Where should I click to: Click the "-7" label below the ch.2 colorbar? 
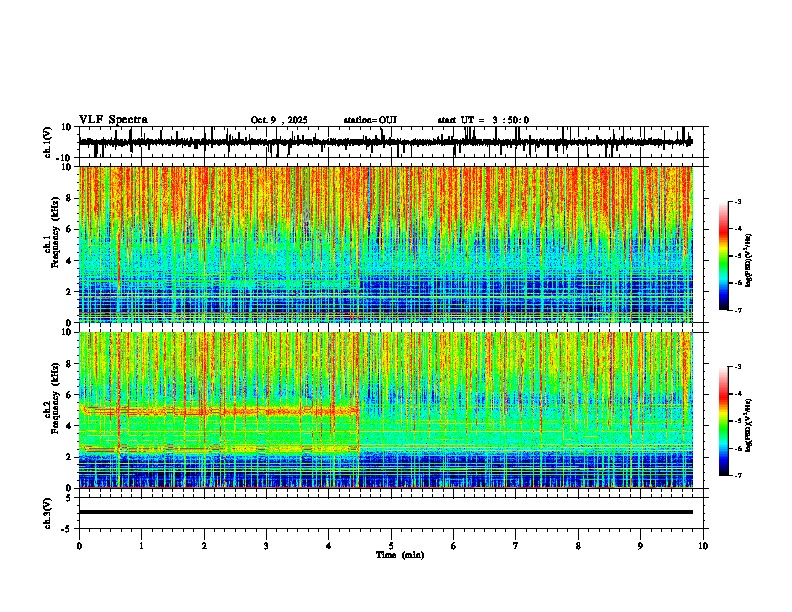click(737, 475)
